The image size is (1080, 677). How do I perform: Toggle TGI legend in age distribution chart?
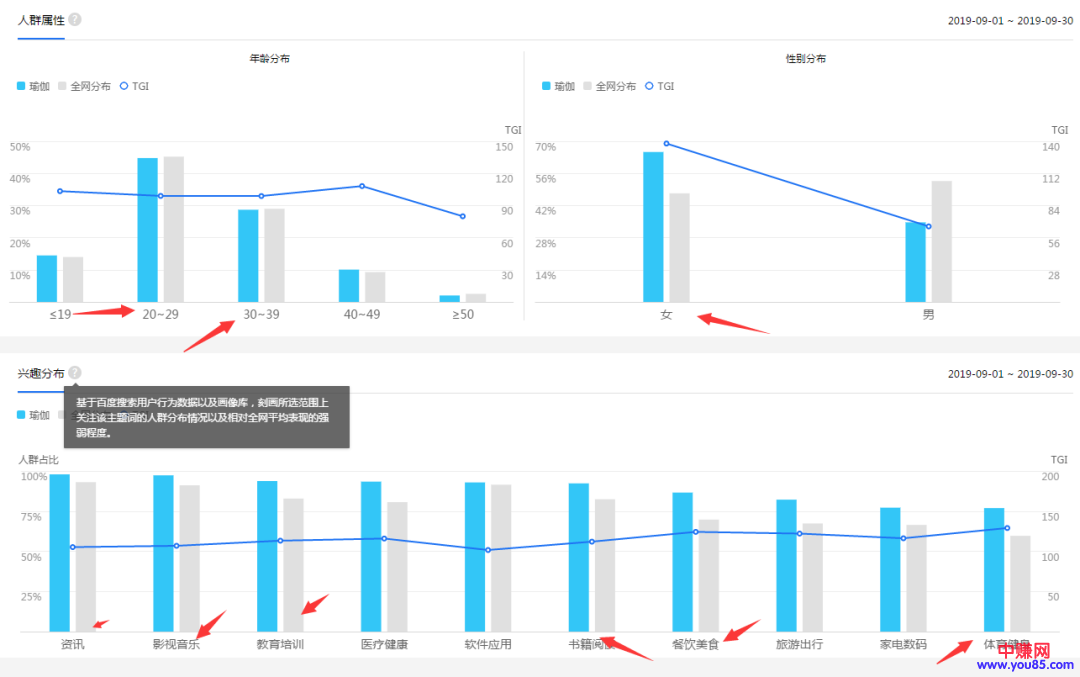pyautogui.click(x=134, y=86)
